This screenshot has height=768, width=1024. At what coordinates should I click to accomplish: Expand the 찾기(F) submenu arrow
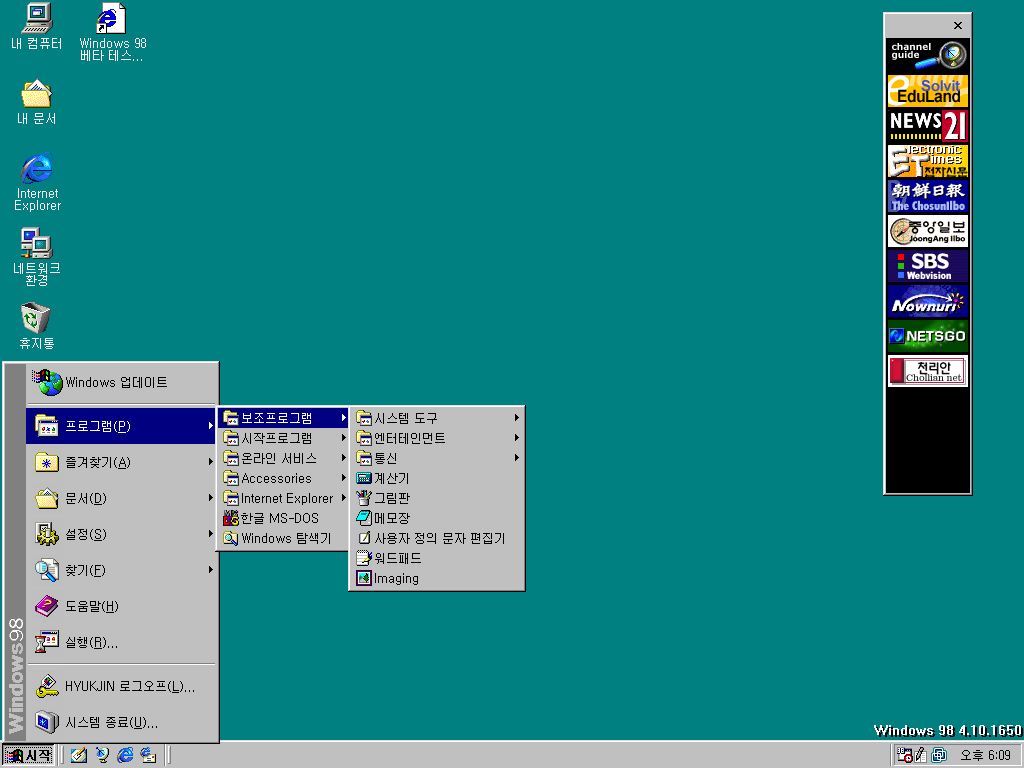click(210, 569)
